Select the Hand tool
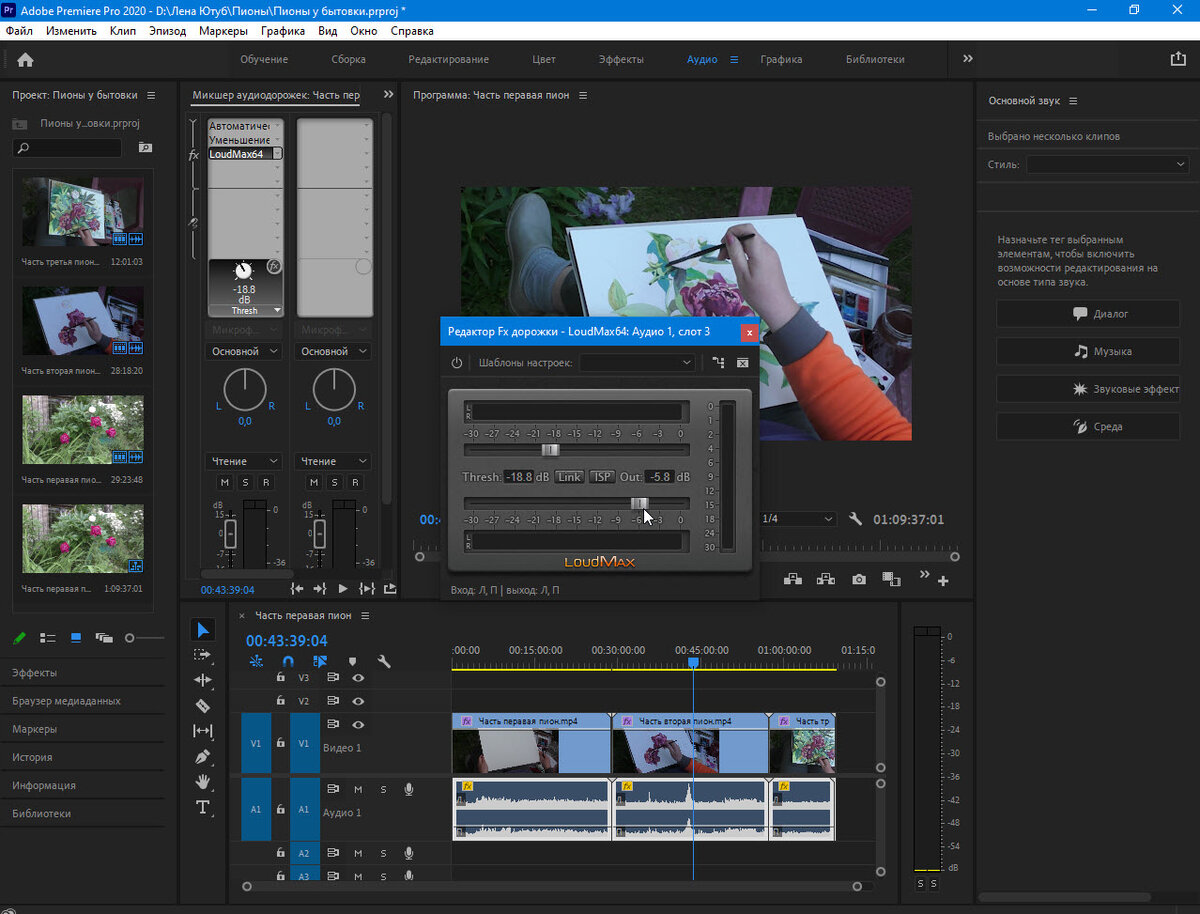The height and width of the screenshot is (914, 1200). tap(203, 781)
